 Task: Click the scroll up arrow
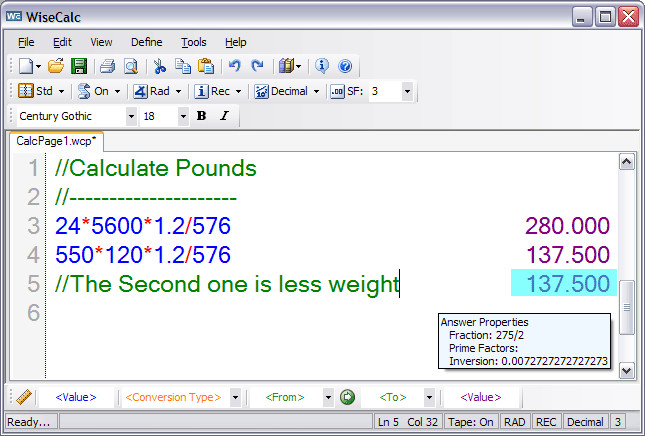point(626,162)
